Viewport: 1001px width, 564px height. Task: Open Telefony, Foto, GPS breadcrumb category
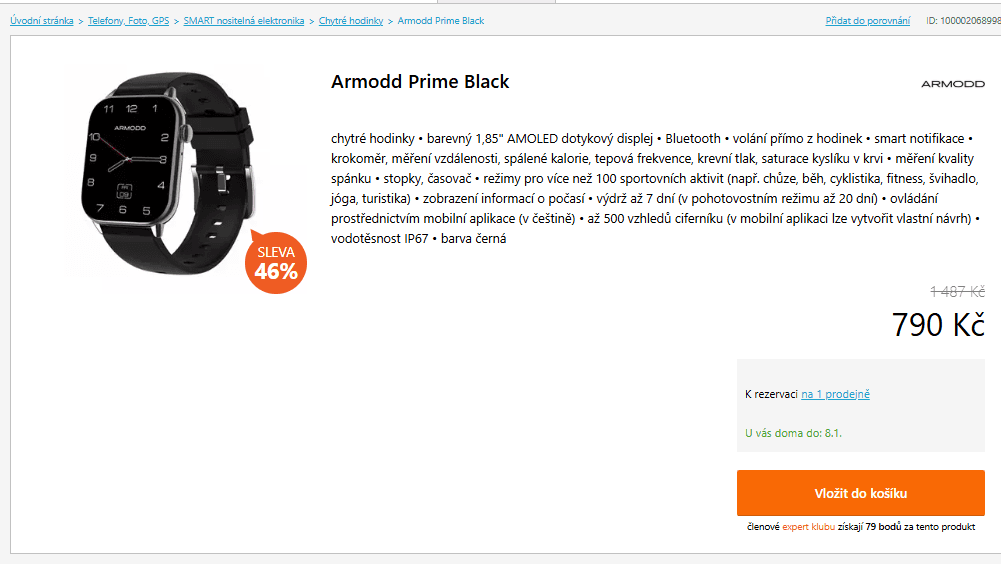pyautogui.click(x=128, y=21)
